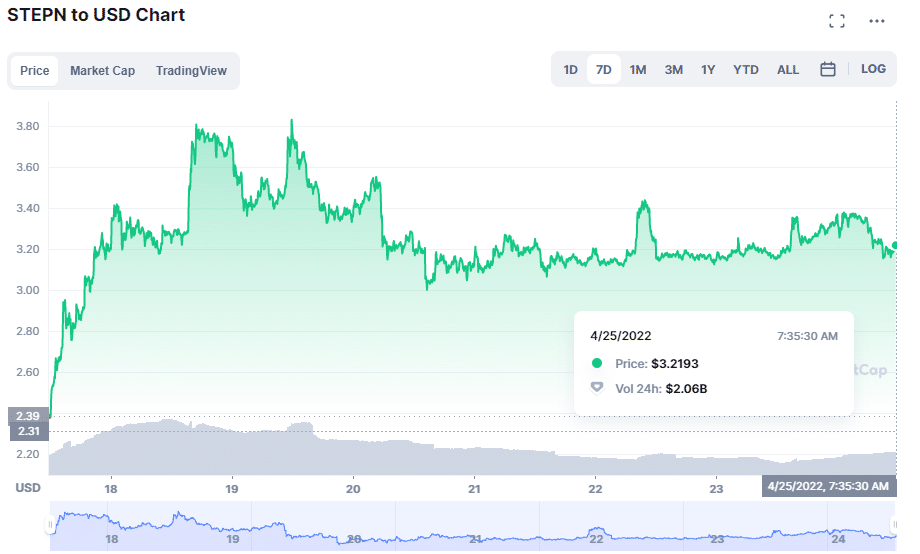Select the 1Y time range

click(x=708, y=70)
